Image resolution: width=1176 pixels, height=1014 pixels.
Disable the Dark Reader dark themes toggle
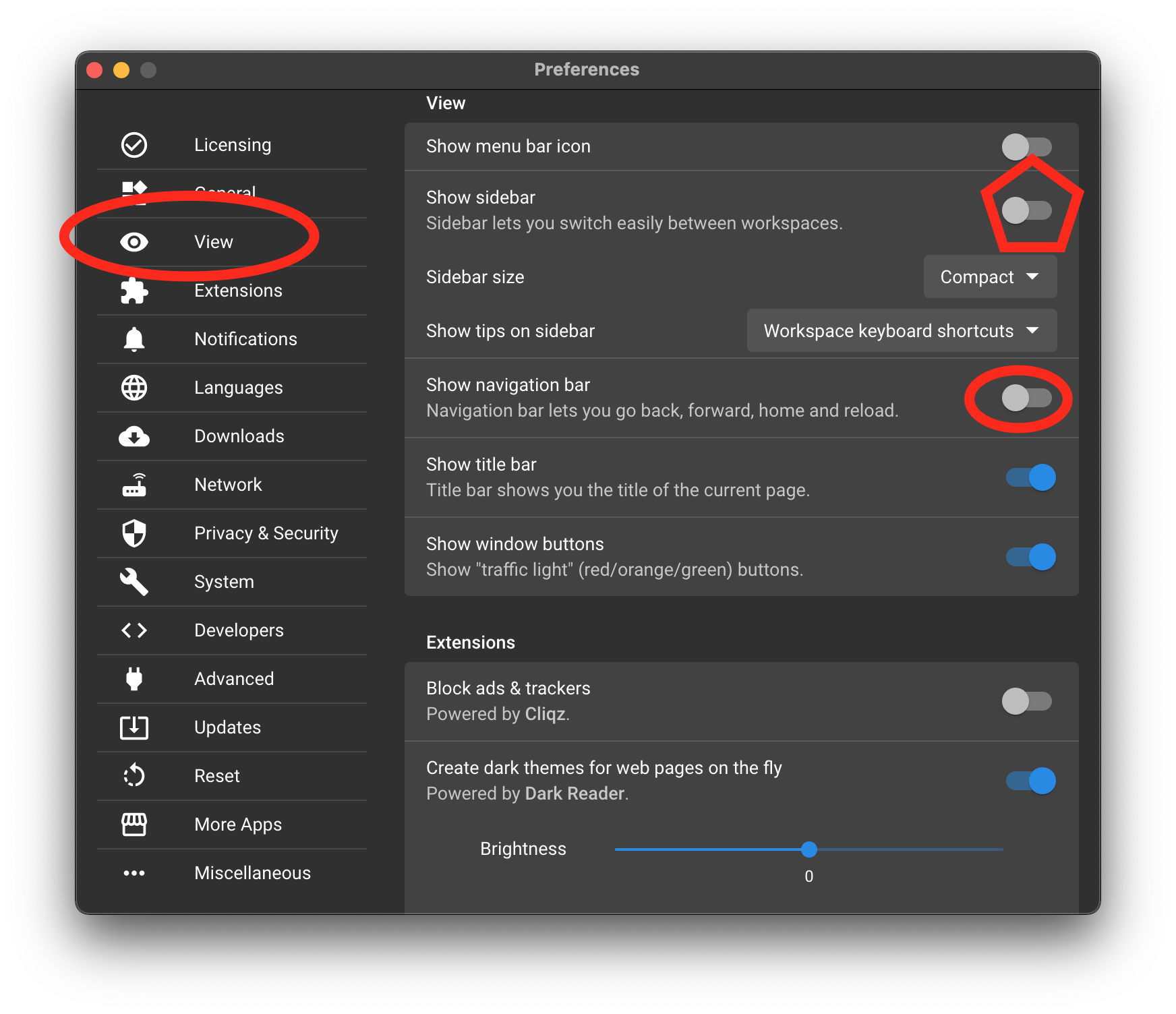pyautogui.click(x=1031, y=781)
